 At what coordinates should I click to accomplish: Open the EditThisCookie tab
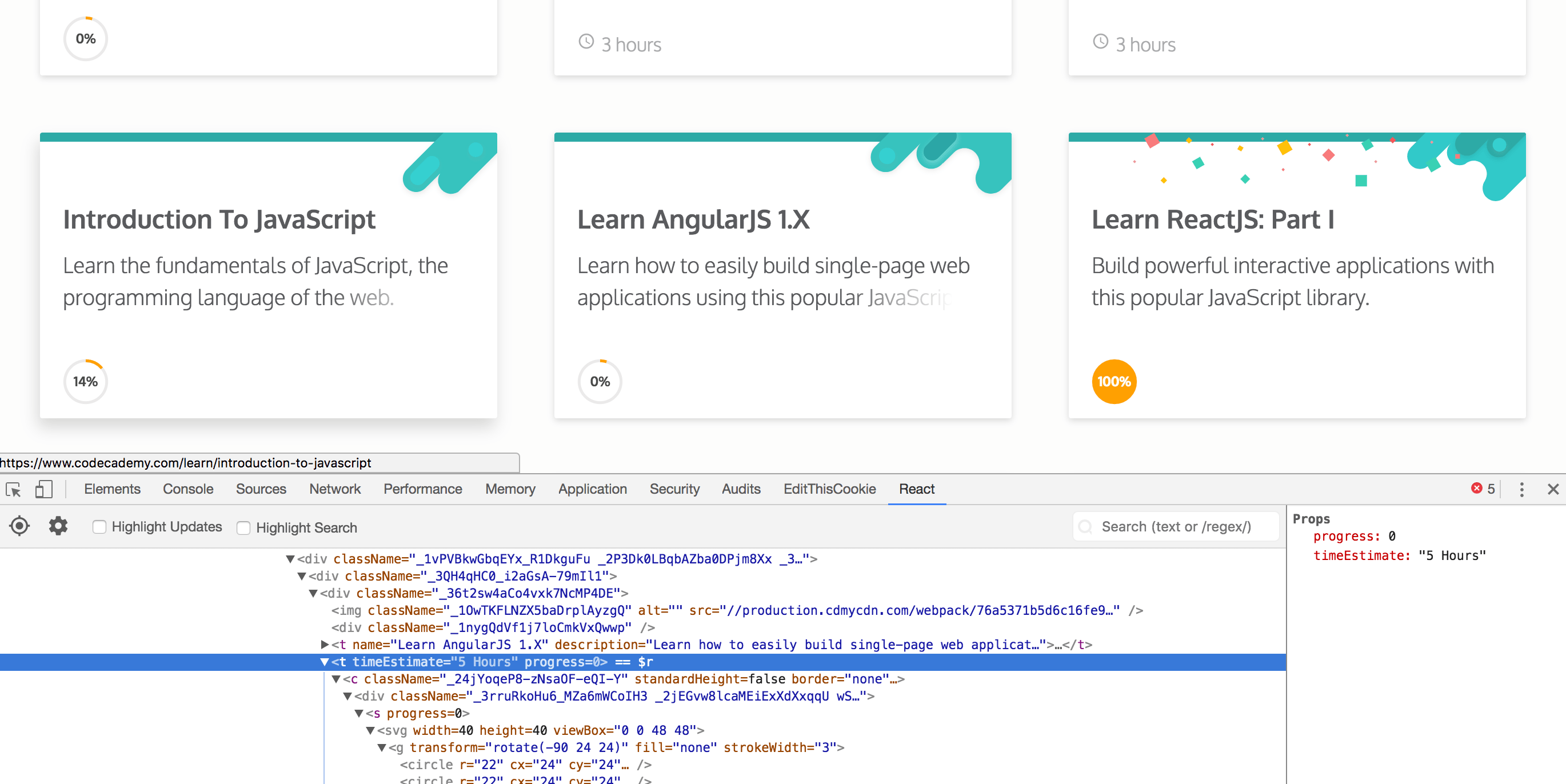point(829,489)
